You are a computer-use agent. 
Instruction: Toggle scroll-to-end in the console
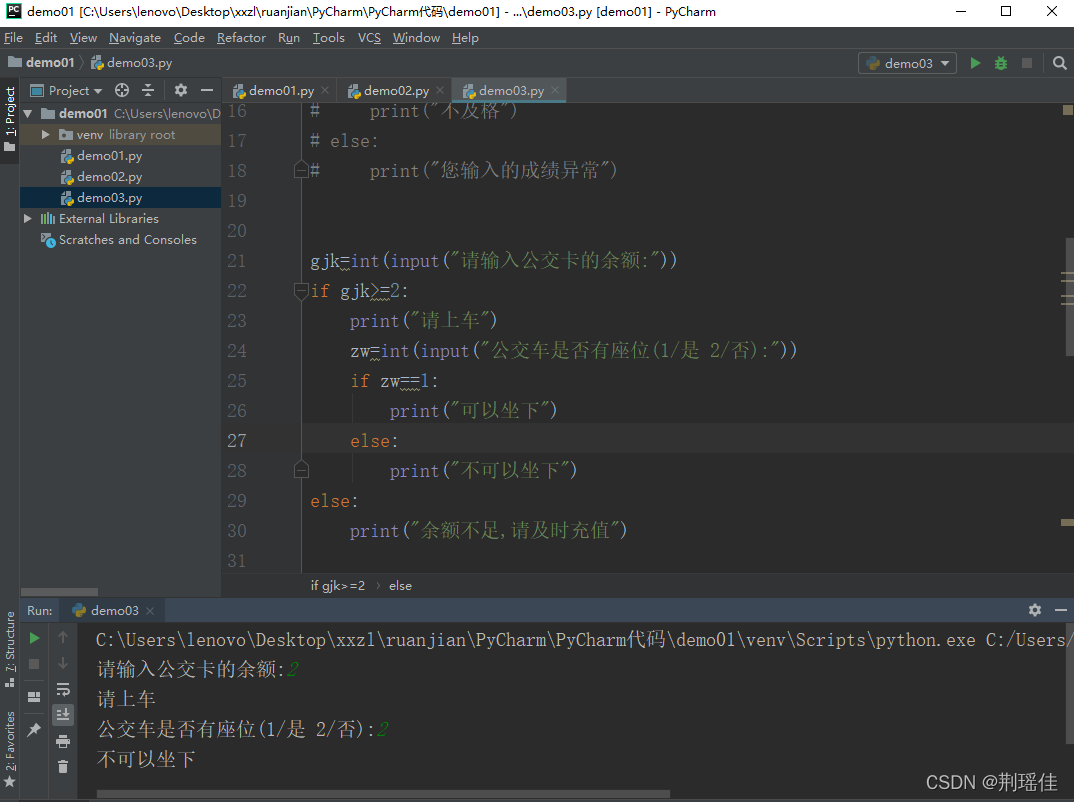tap(62, 714)
